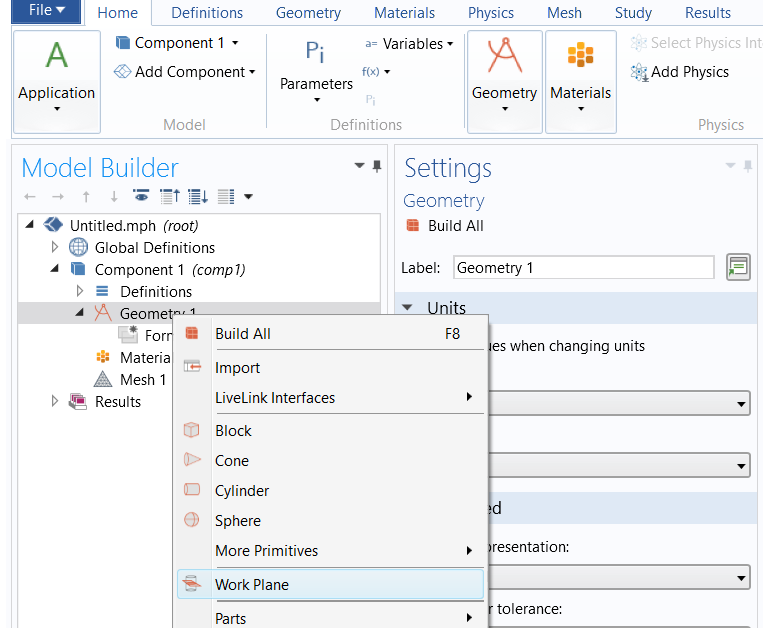This screenshot has width=763, height=628.
Task: Move node down in Model Builder toolbar
Action: (114, 197)
